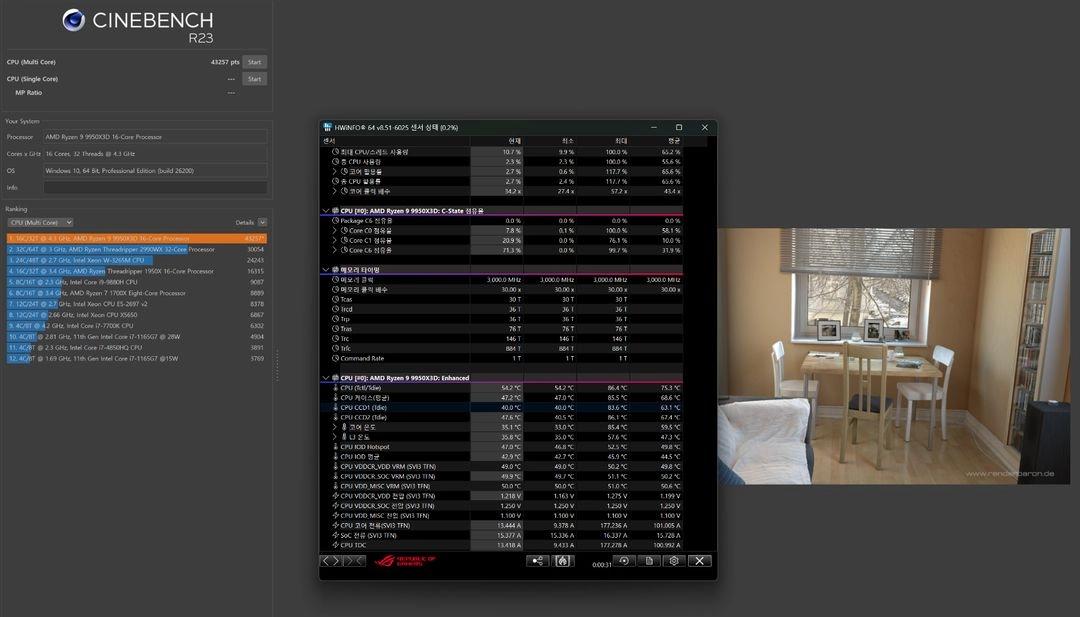1080x617 pixels.
Task: Click the expand-all arrows icon in HWiNFO toolbar
Action: [331, 561]
